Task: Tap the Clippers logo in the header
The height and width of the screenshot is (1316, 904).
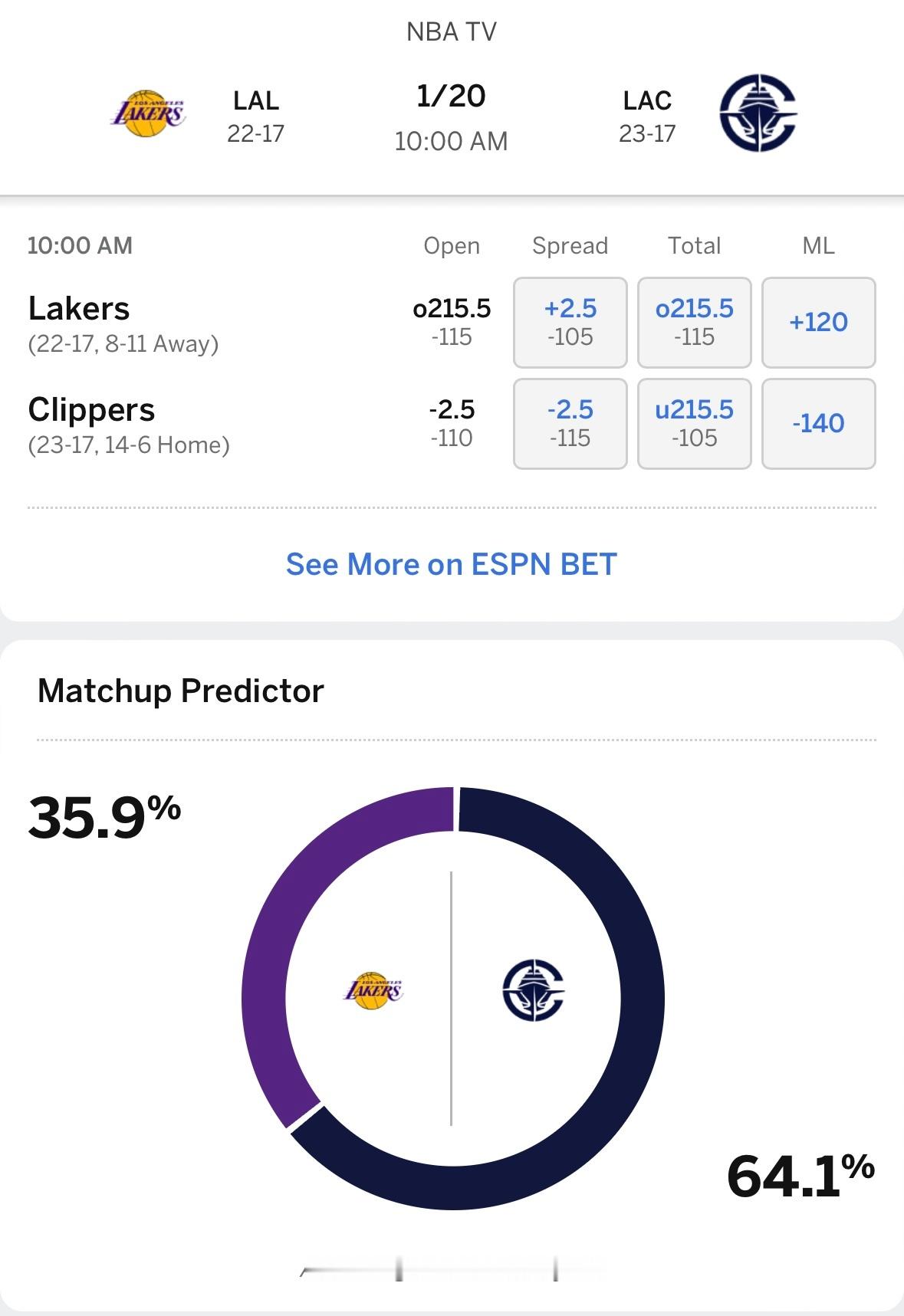Action: click(x=758, y=113)
